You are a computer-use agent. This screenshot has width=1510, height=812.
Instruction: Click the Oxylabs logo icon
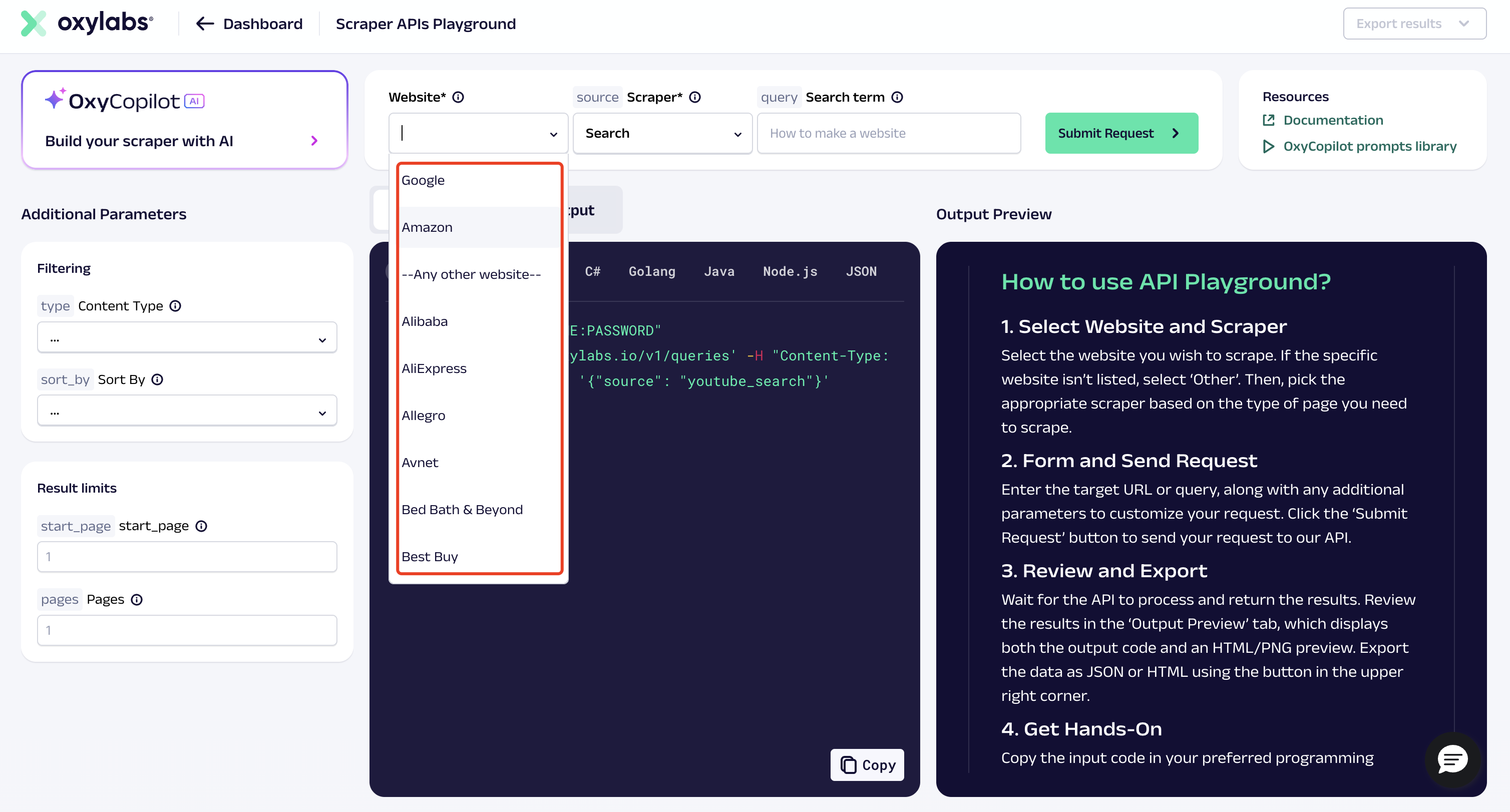coord(33,24)
